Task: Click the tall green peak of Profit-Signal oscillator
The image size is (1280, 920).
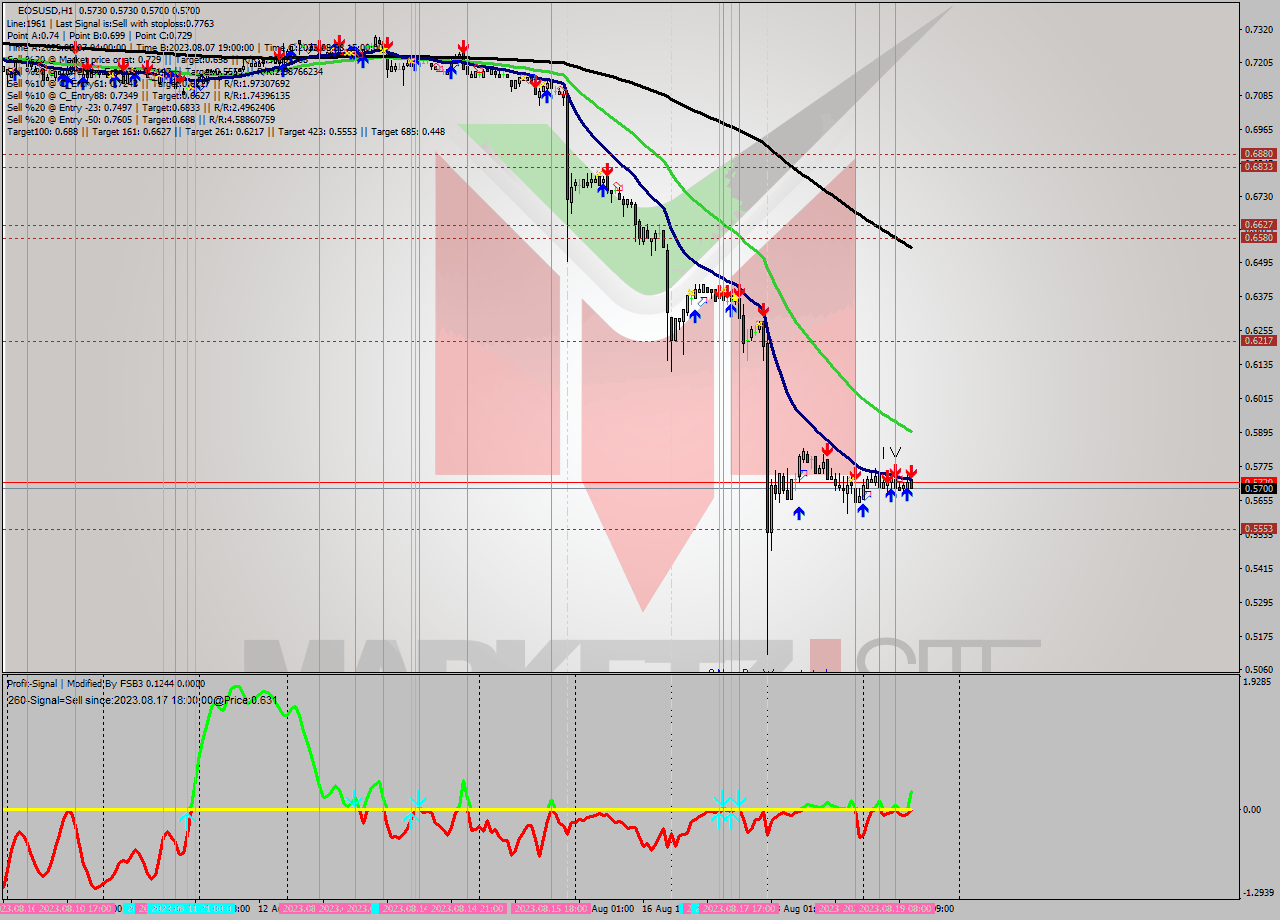Action: 237,689
